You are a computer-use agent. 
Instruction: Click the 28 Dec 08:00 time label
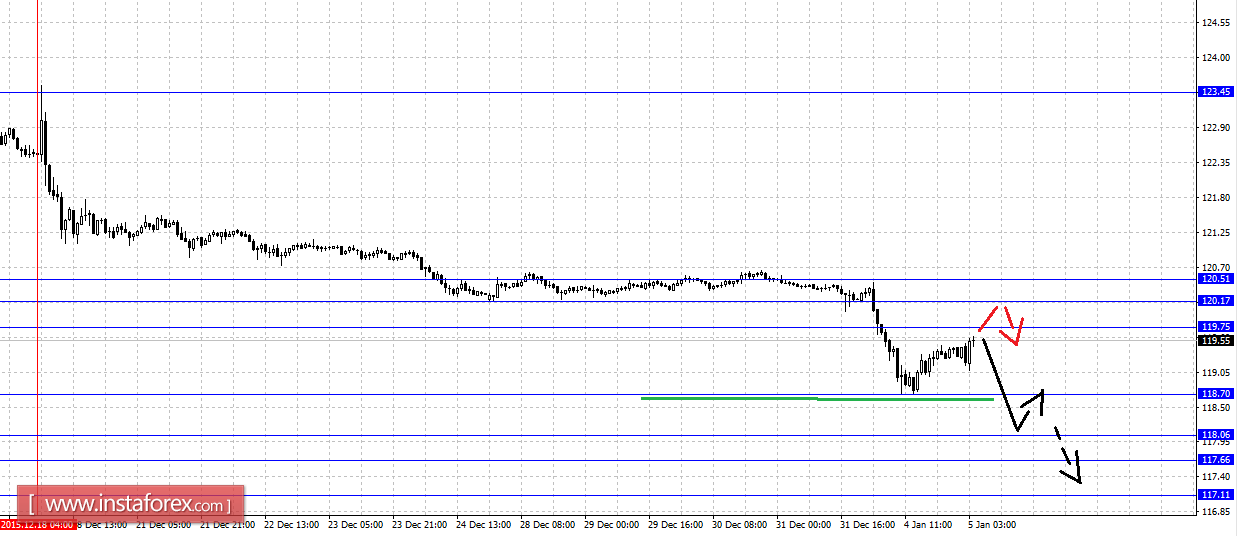coord(548,524)
